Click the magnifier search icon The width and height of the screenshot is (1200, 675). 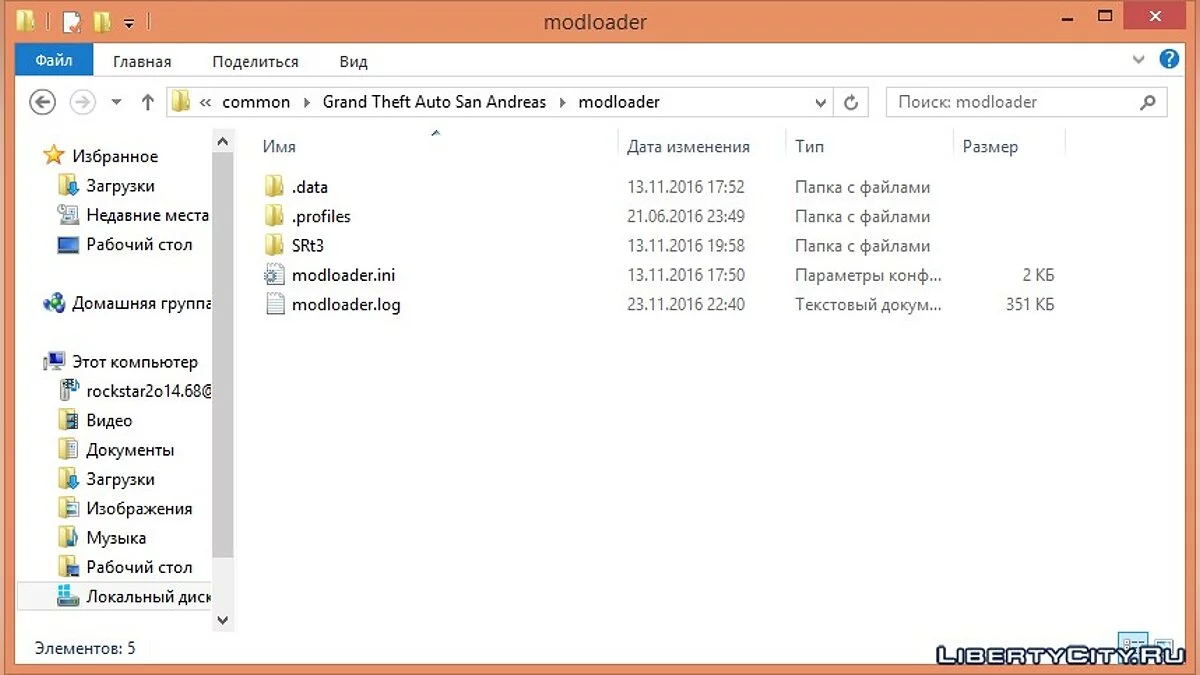pos(1148,102)
